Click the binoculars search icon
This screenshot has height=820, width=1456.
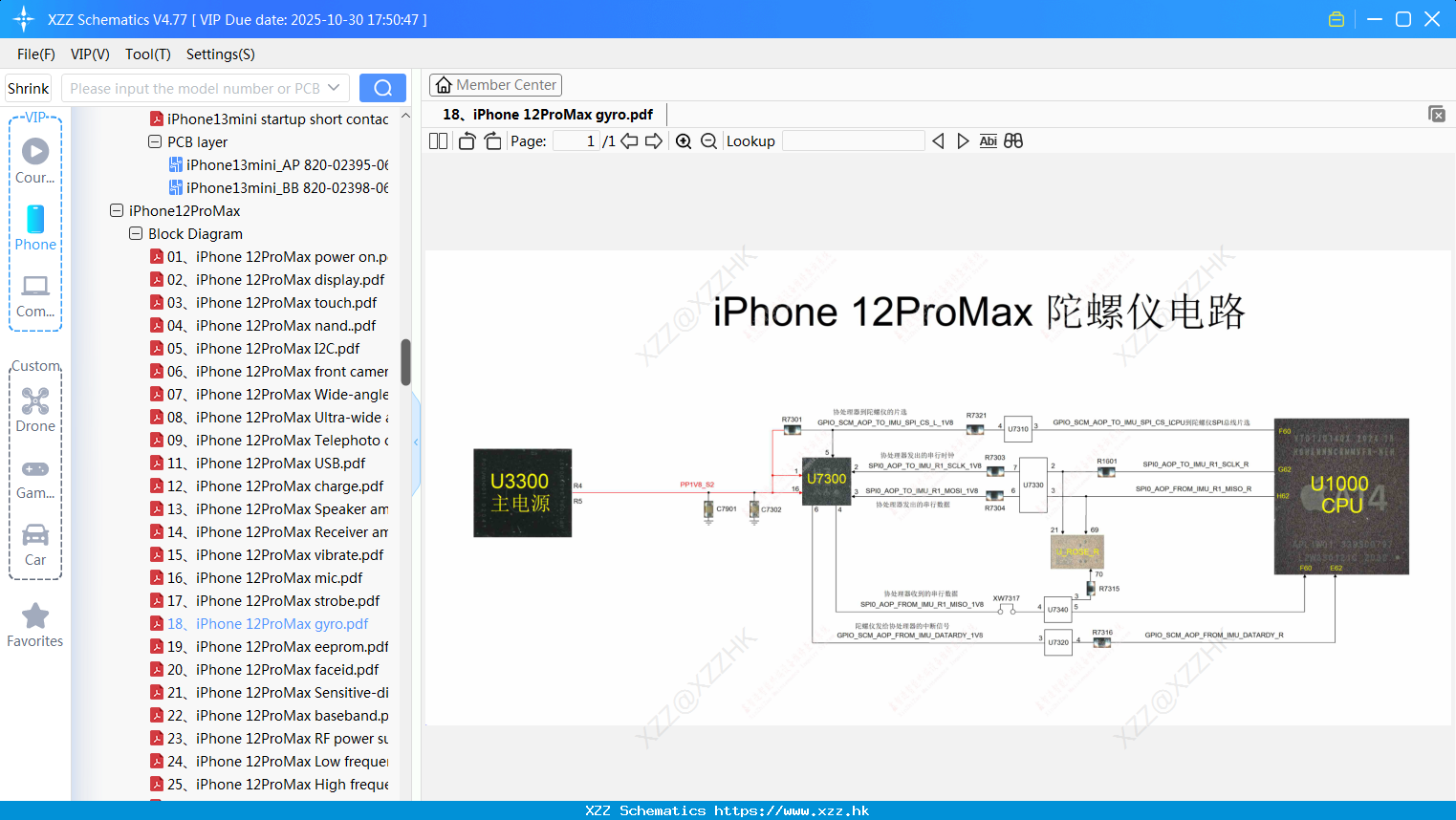(x=1013, y=141)
